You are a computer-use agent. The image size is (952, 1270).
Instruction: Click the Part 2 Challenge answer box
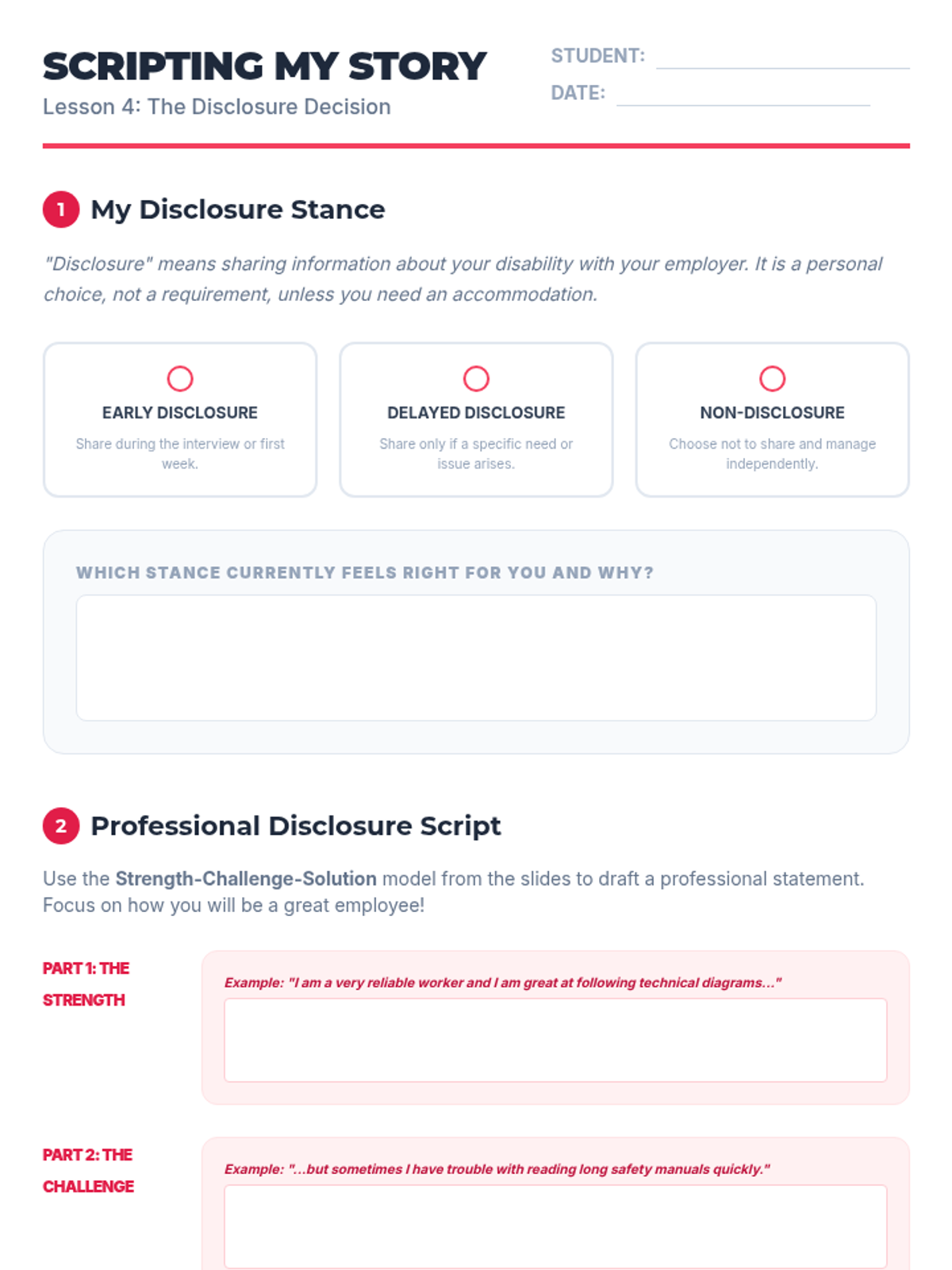pyautogui.click(x=555, y=1226)
